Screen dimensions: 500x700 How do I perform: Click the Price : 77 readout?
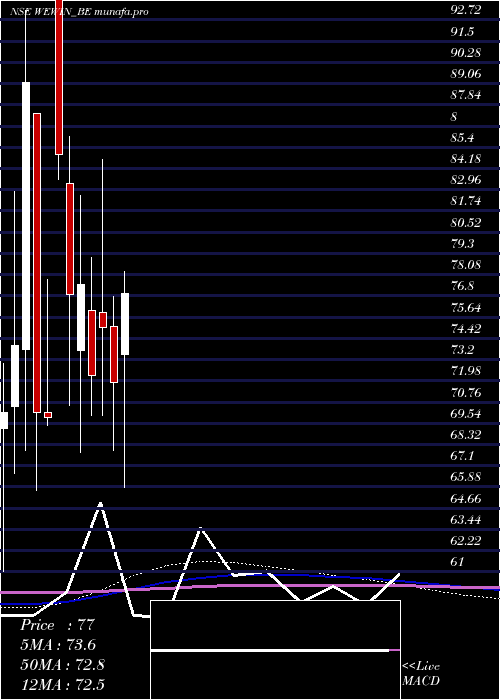pyautogui.click(x=57, y=625)
